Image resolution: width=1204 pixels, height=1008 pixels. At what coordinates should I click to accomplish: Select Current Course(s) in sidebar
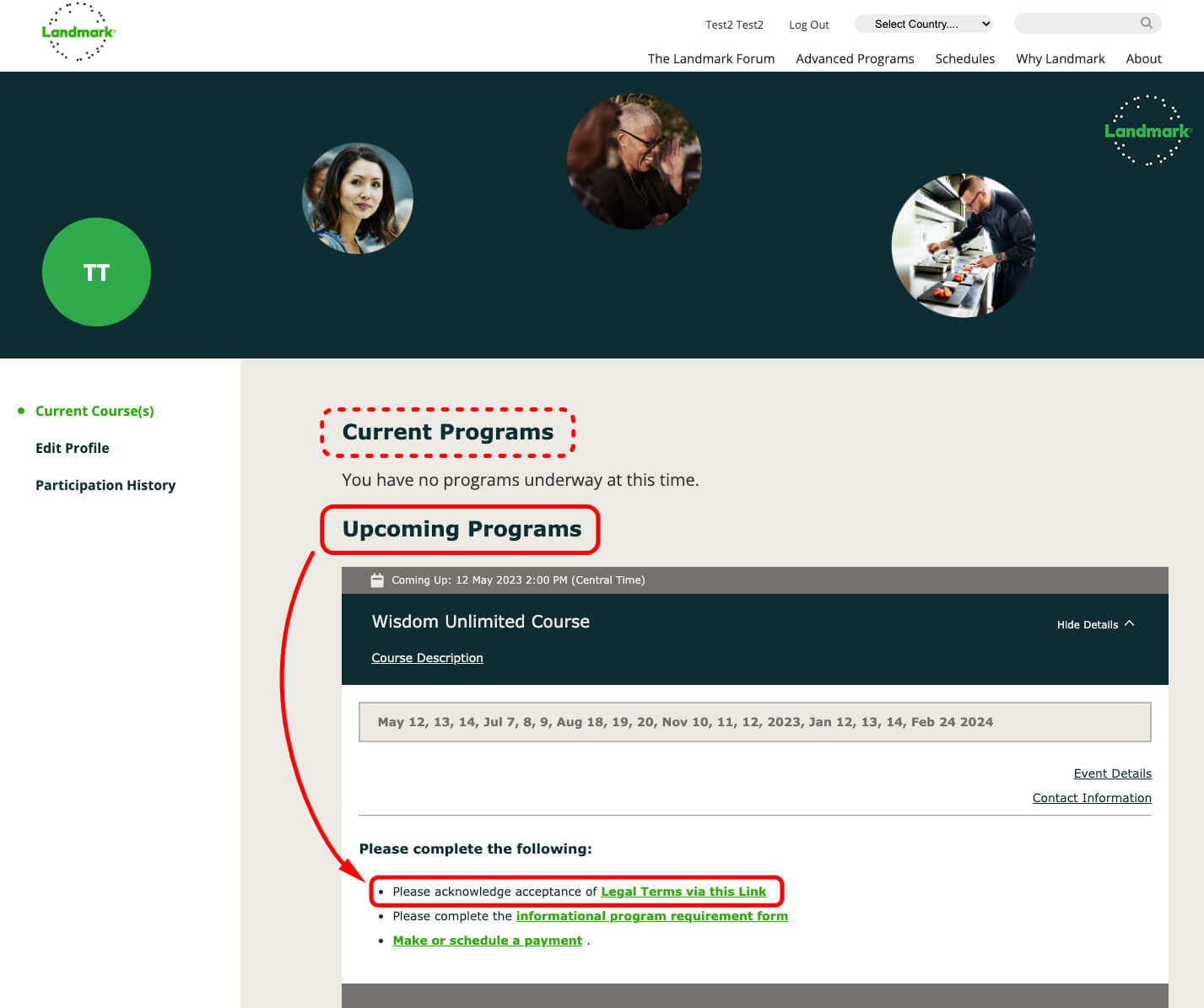94,411
